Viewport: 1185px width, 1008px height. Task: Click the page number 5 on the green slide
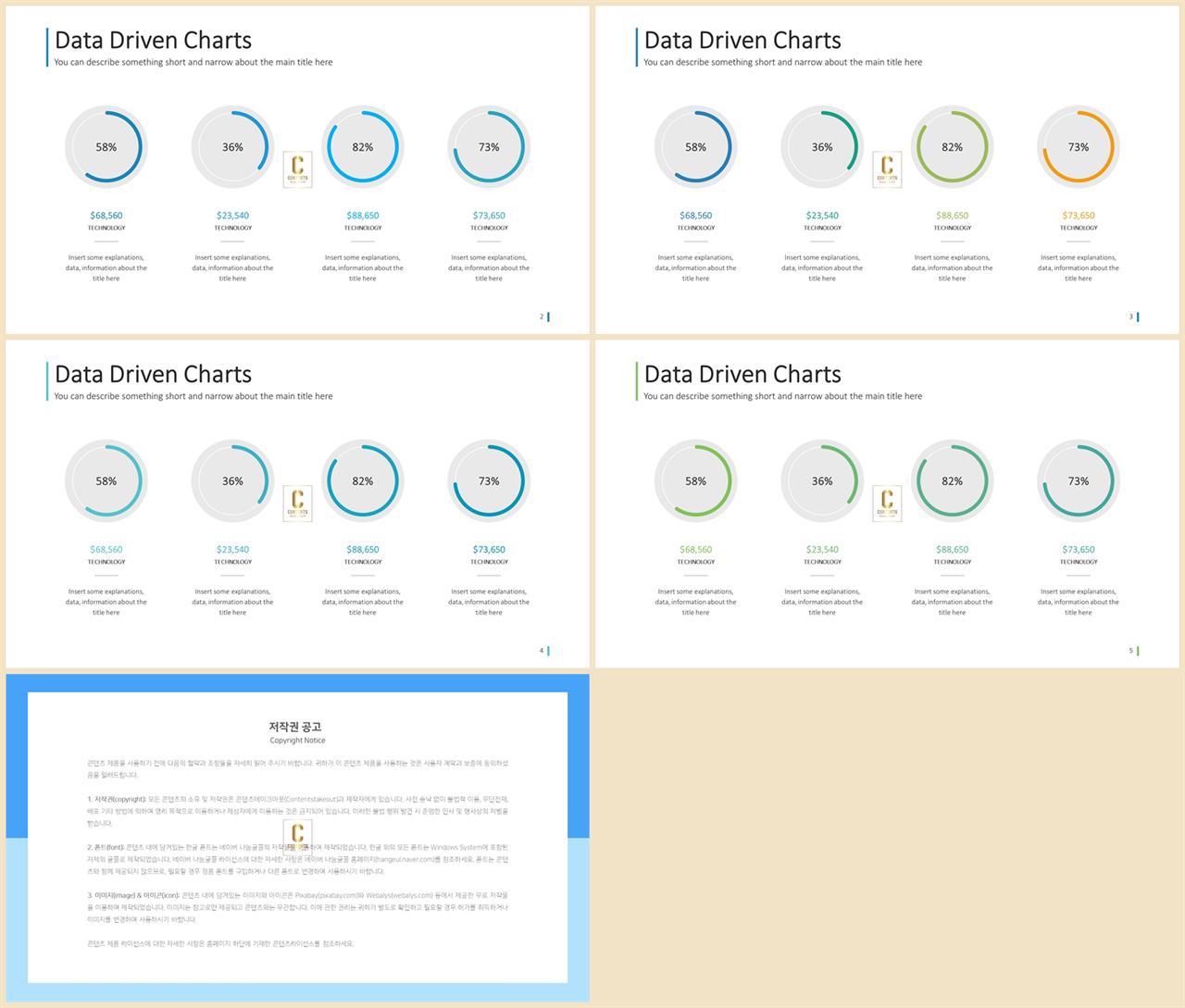[1130, 651]
